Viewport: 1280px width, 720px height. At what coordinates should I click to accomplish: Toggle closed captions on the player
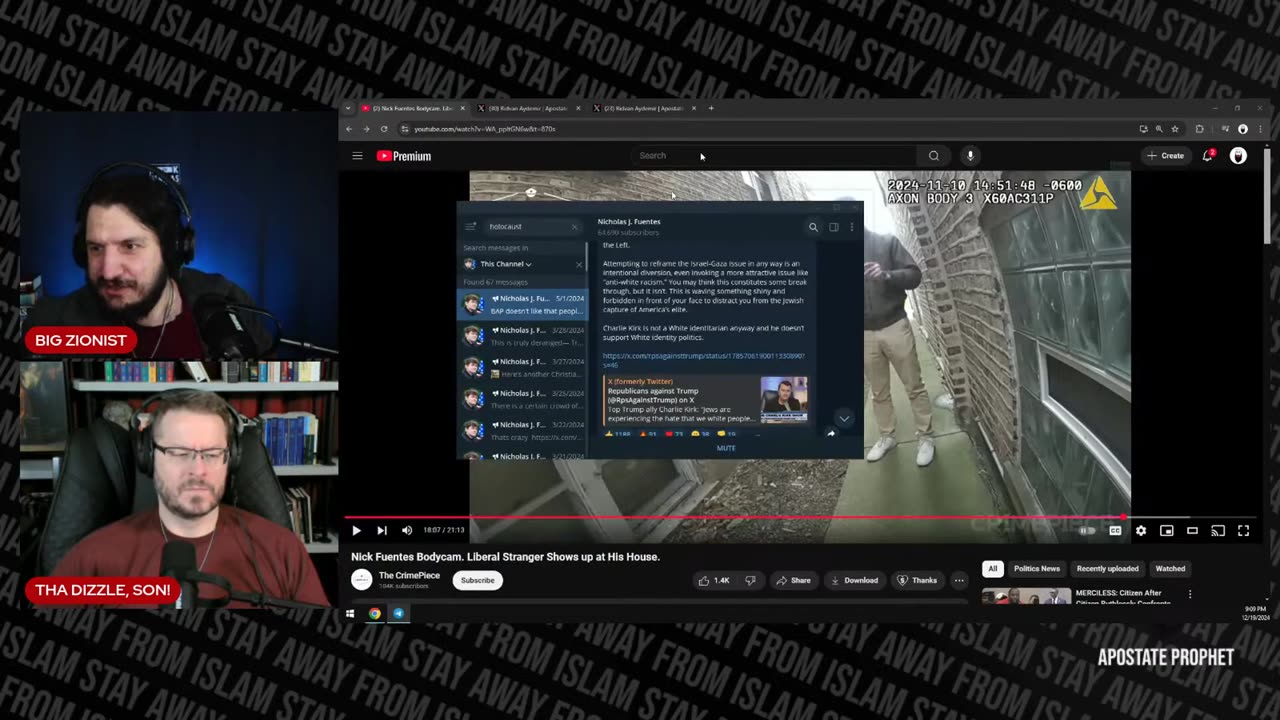1115,531
